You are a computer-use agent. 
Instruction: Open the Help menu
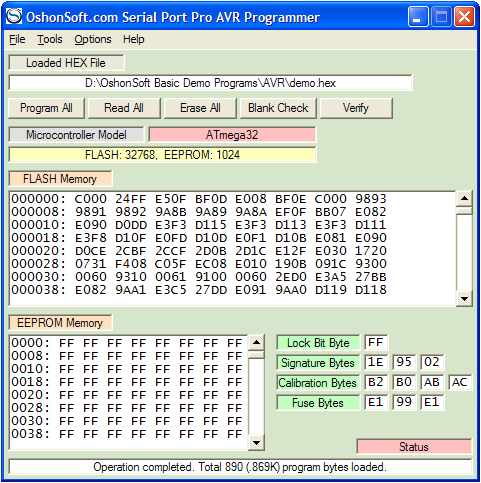[134, 39]
